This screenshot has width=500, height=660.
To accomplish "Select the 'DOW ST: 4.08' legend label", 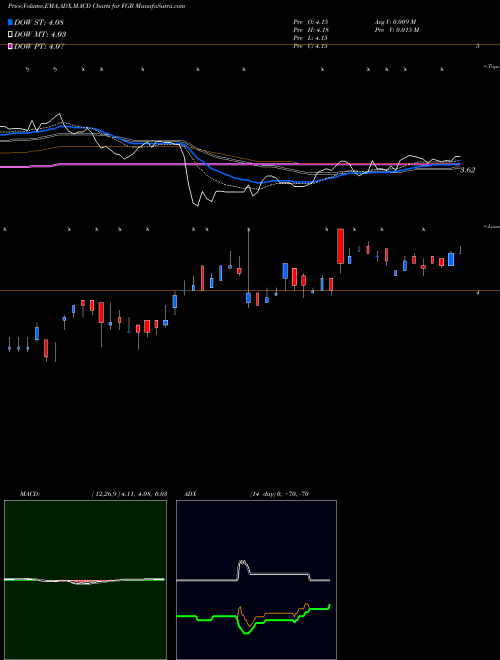I will click(x=39, y=22).
